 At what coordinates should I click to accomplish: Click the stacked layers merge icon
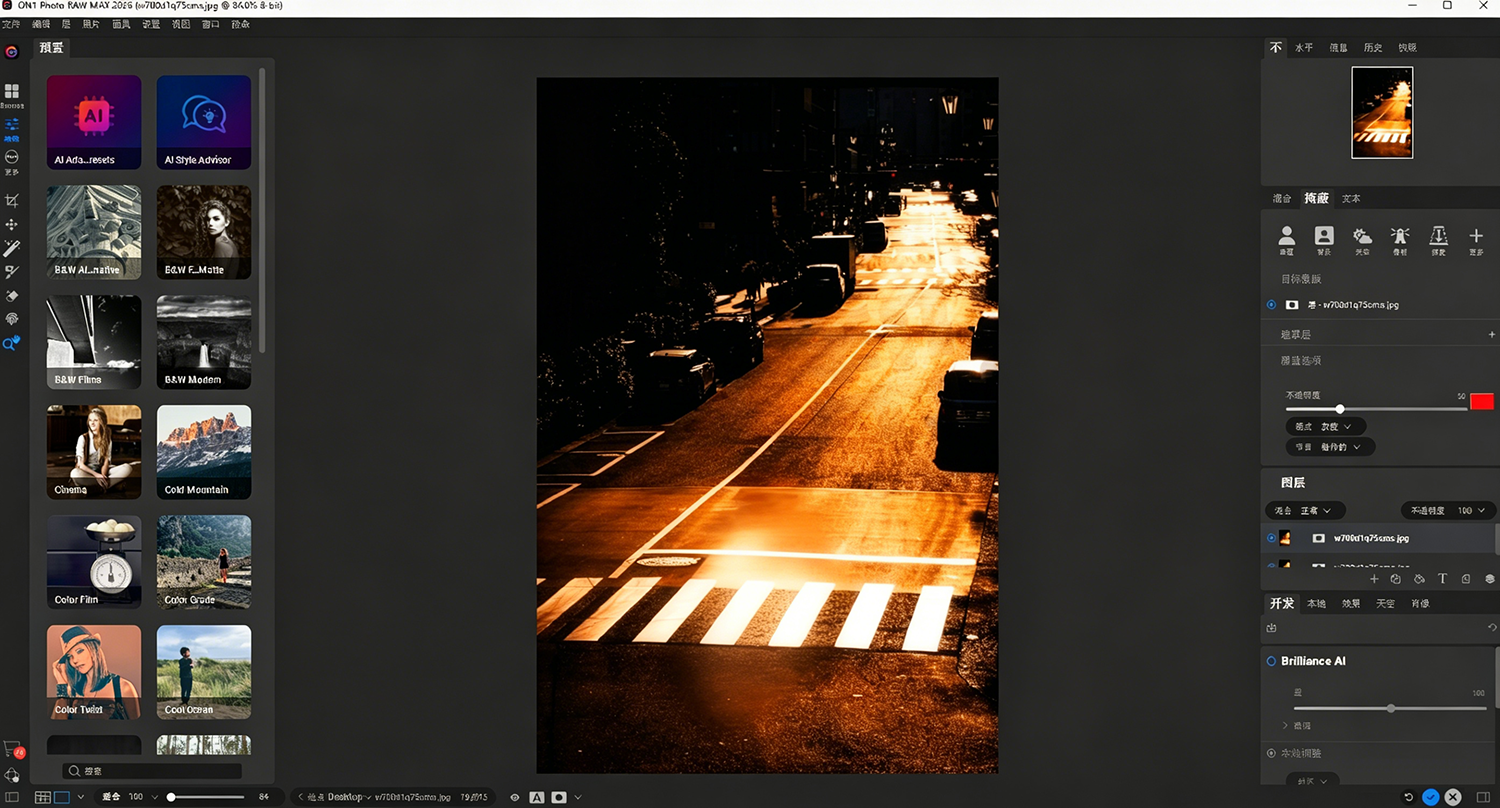tap(1489, 579)
